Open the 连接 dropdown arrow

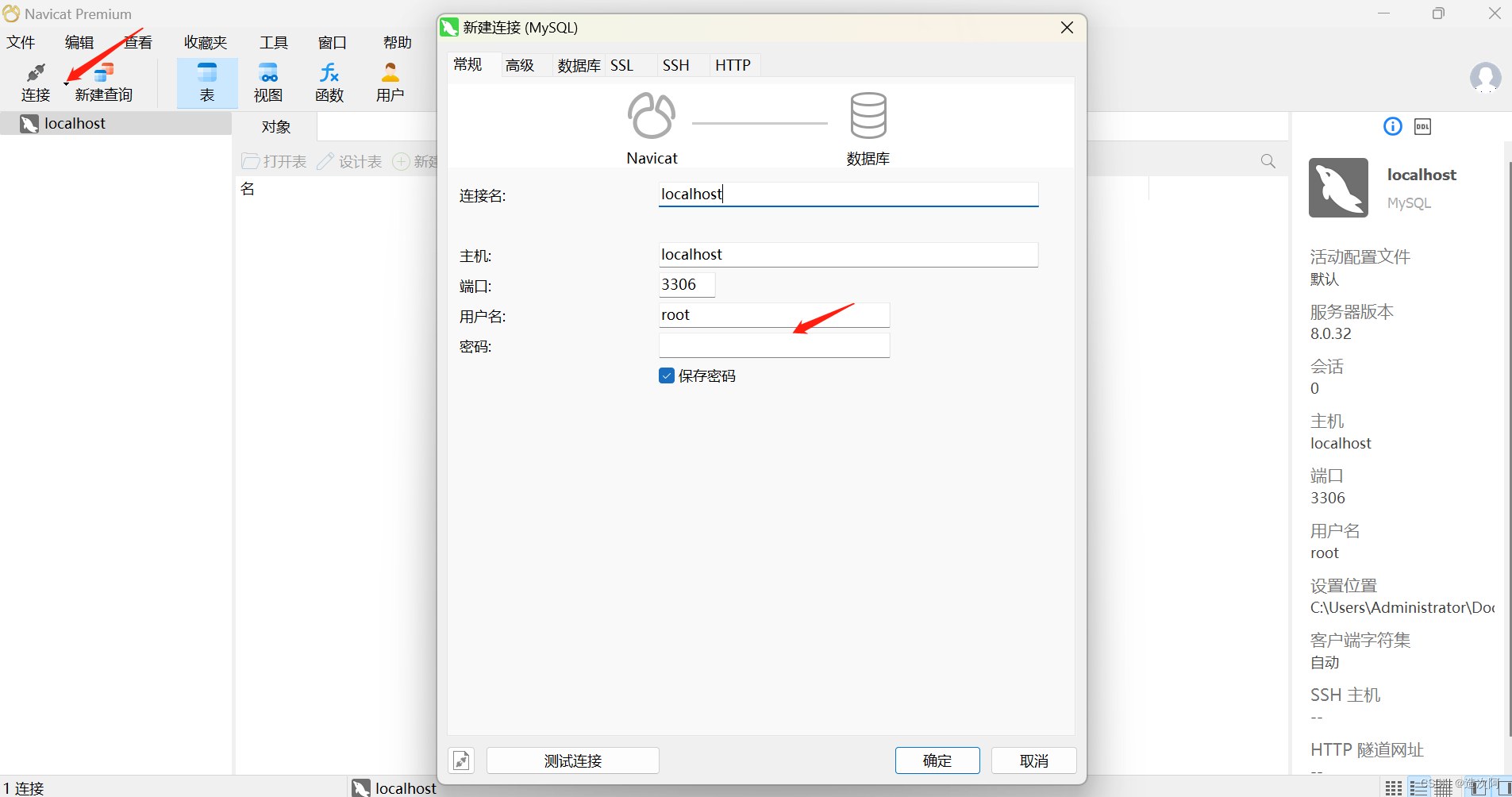point(66,83)
